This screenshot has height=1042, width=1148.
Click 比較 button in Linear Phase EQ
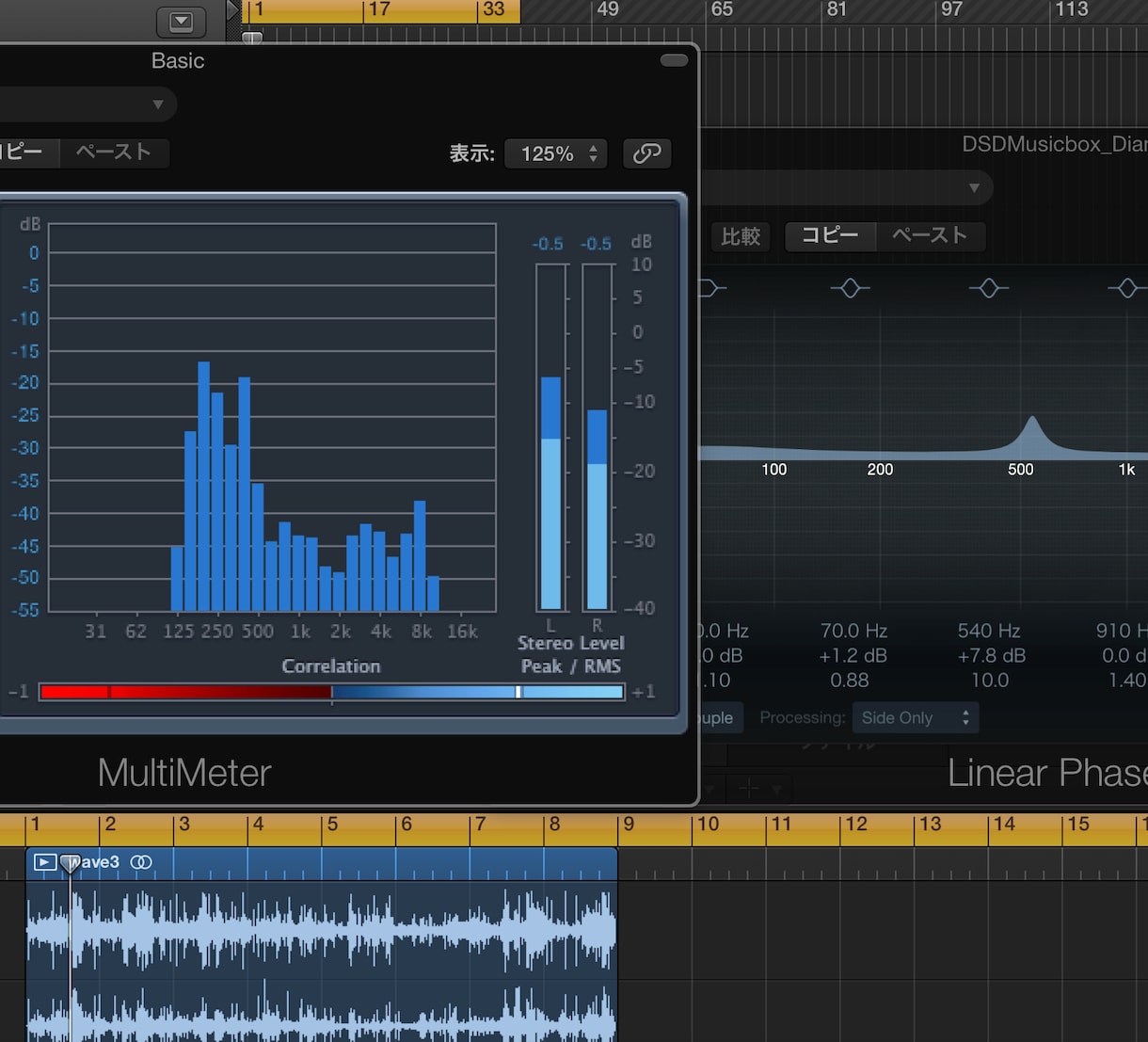[741, 236]
